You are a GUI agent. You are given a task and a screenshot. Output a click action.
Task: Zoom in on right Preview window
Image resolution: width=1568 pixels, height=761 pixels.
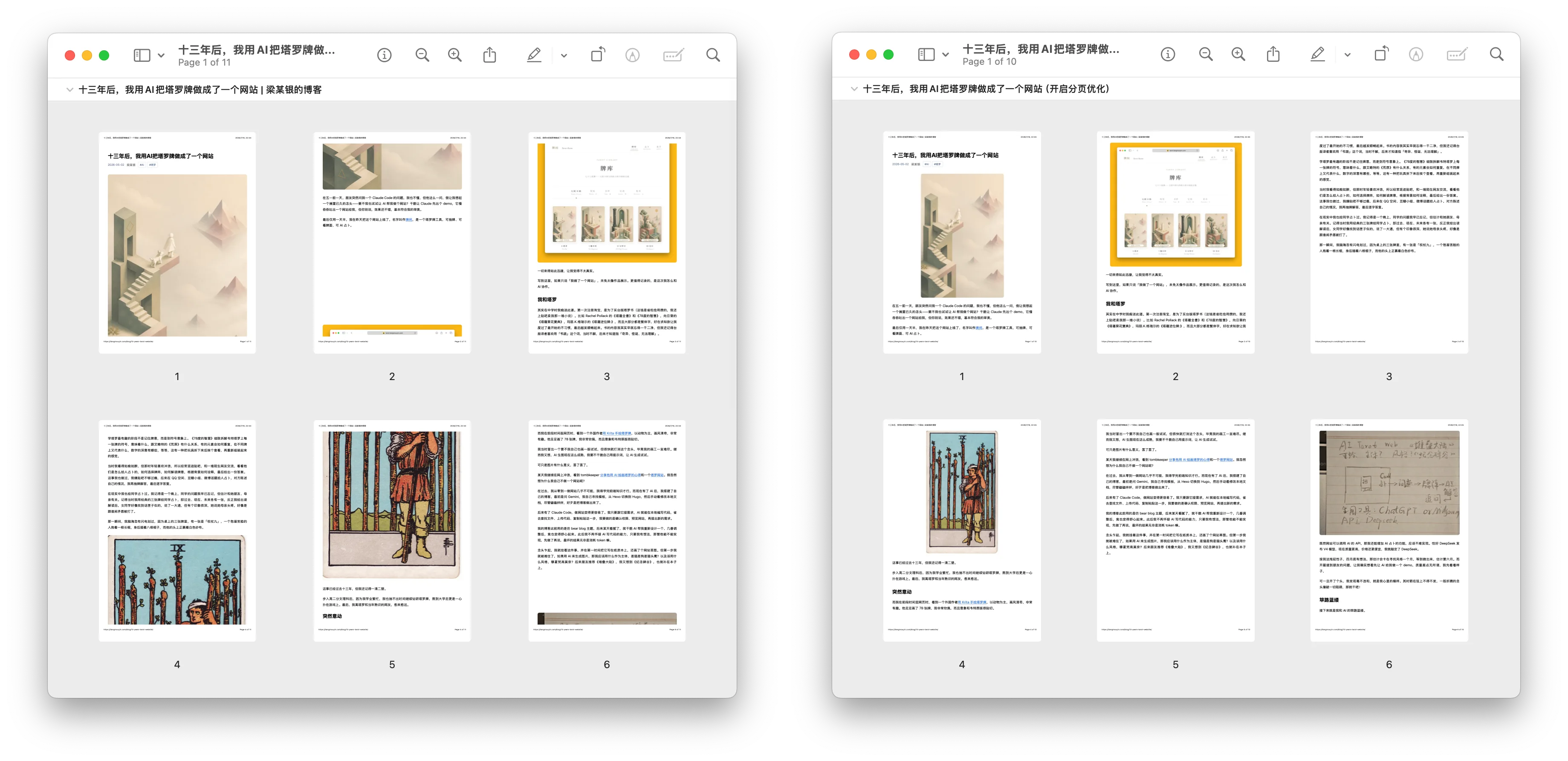[1238, 55]
